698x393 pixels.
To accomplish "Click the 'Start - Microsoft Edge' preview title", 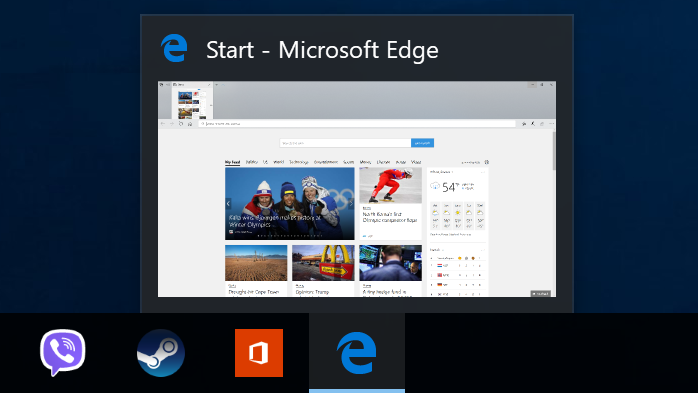I will pos(322,49).
